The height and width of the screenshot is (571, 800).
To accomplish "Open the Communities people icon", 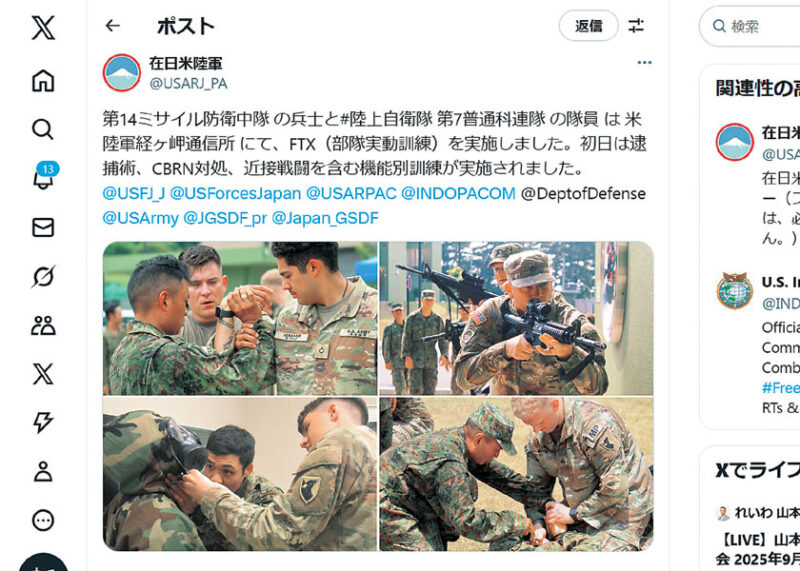I will tap(43, 326).
